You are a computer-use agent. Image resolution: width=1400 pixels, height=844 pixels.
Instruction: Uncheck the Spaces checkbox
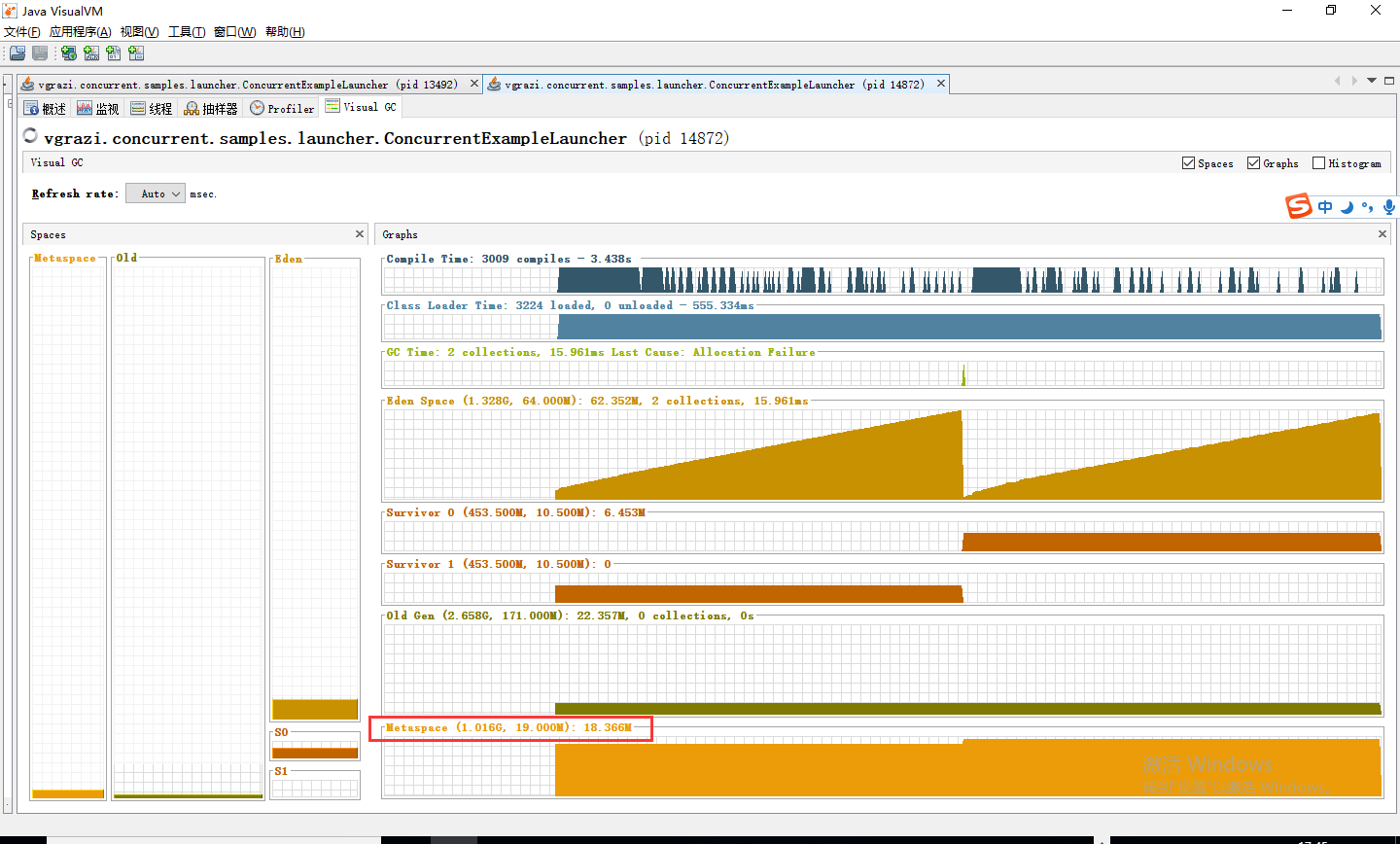(x=1188, y=163)
